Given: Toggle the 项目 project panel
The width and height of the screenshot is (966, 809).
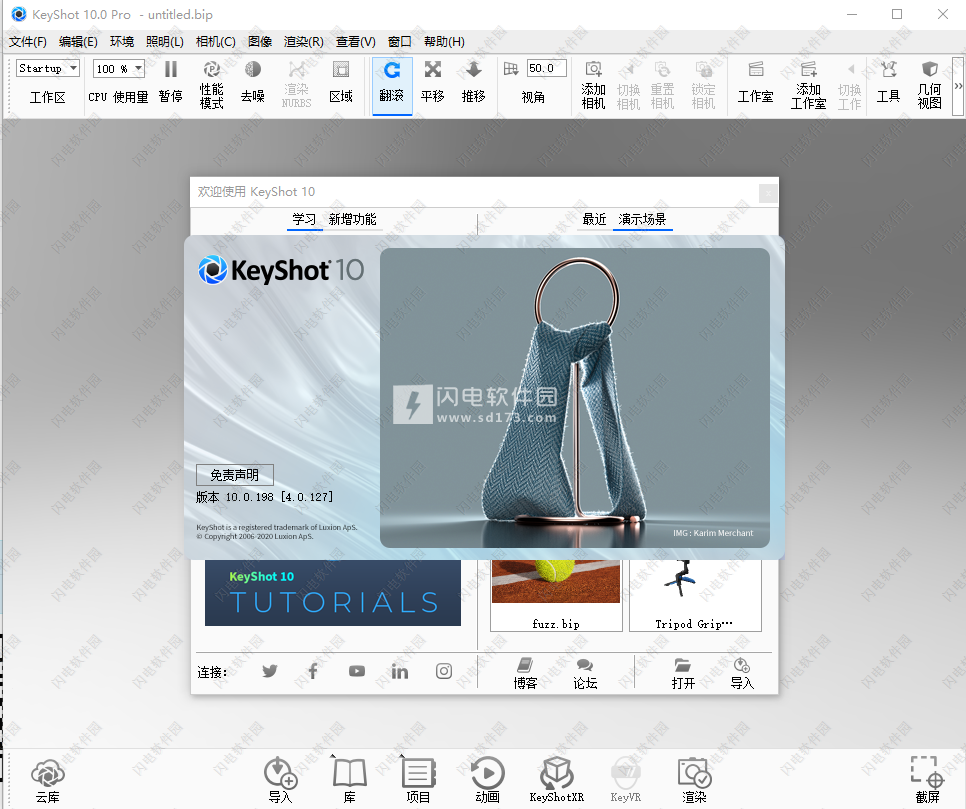Looking at the screenshot, I should click(x=418, y=781).
